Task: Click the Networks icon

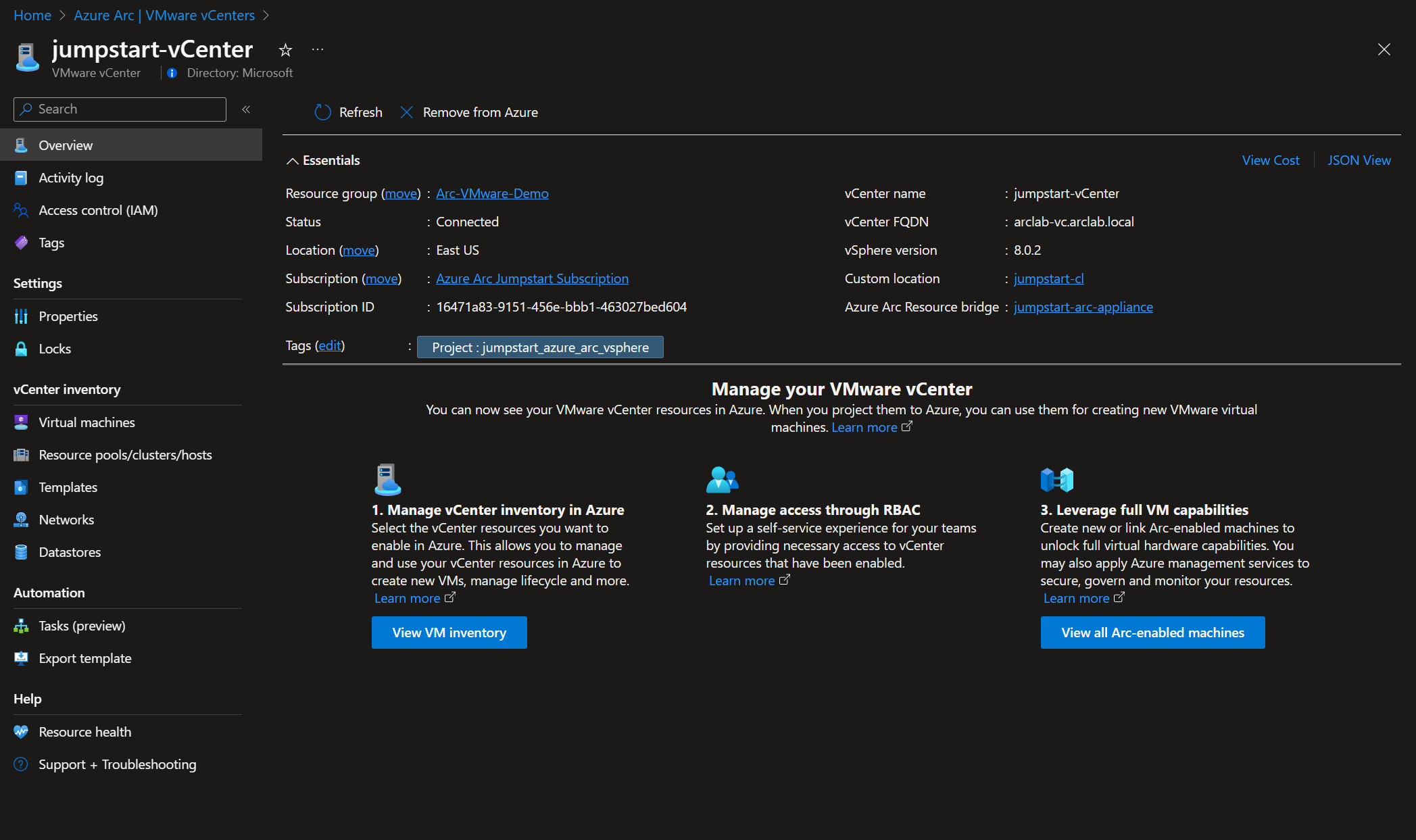Action: 21,520
